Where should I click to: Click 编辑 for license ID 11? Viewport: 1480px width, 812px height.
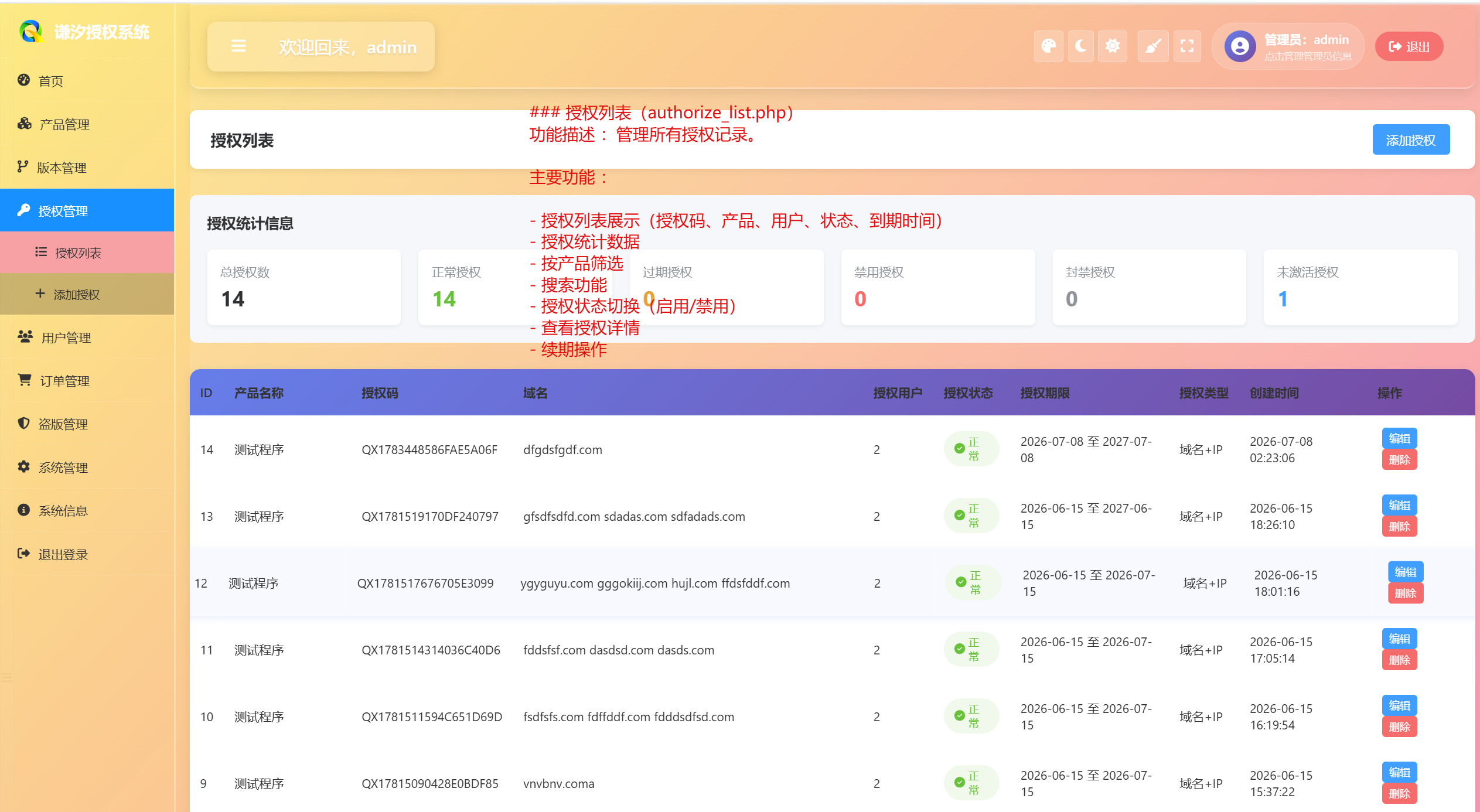(1399, 639)
